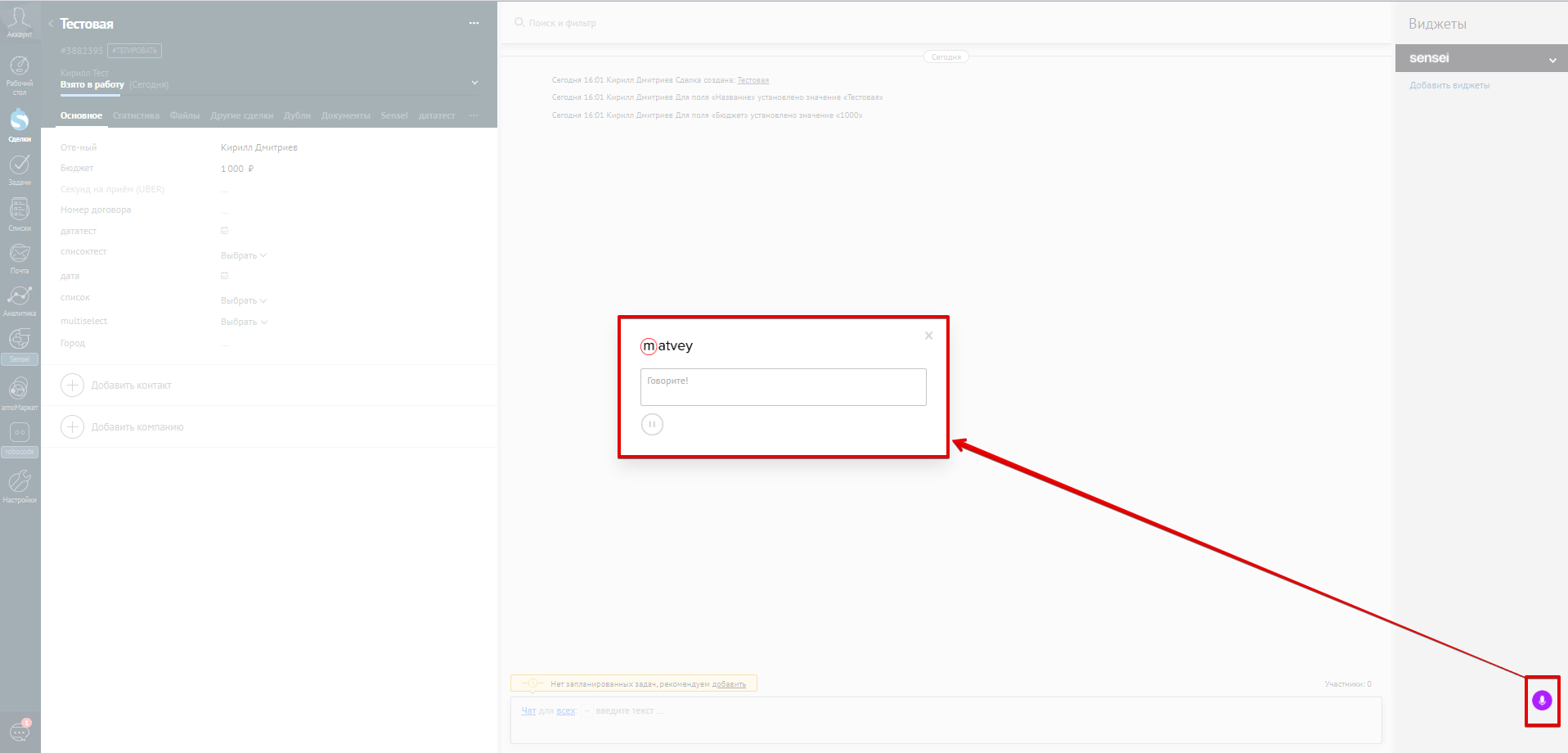Expand the sensei widget panel
Screen dimensions: 1568x753
(x=1552, y=60)
